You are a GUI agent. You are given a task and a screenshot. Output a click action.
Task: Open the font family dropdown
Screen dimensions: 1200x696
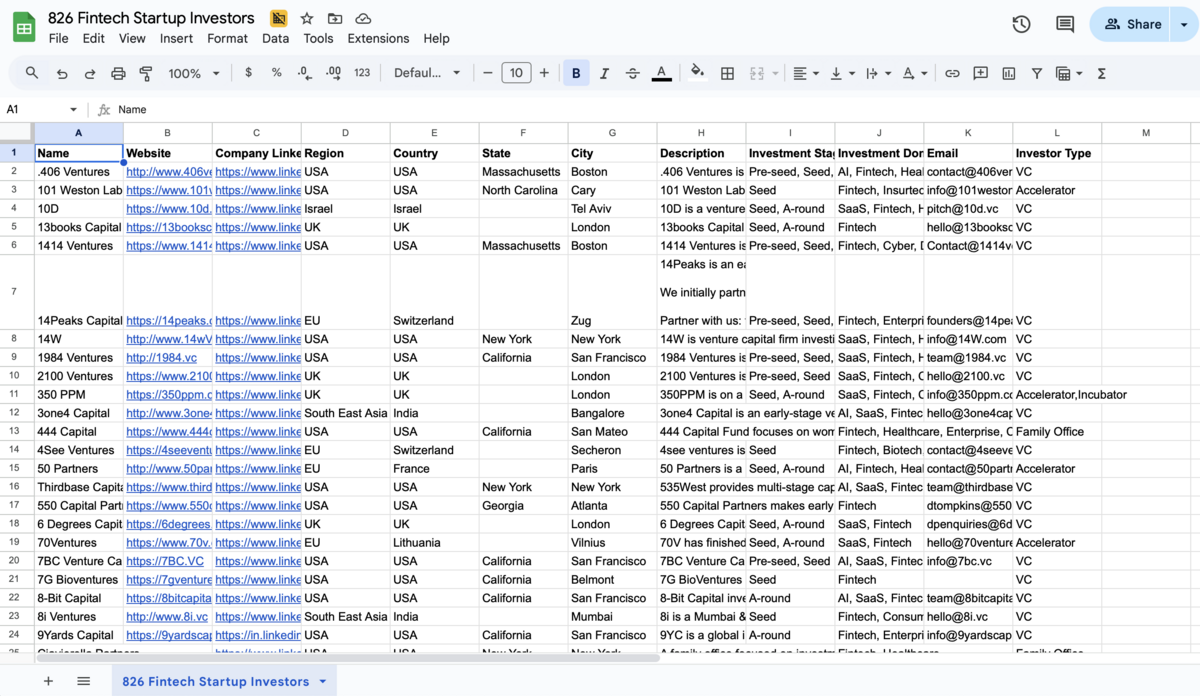pyautogui.click(x=427, y=73)
